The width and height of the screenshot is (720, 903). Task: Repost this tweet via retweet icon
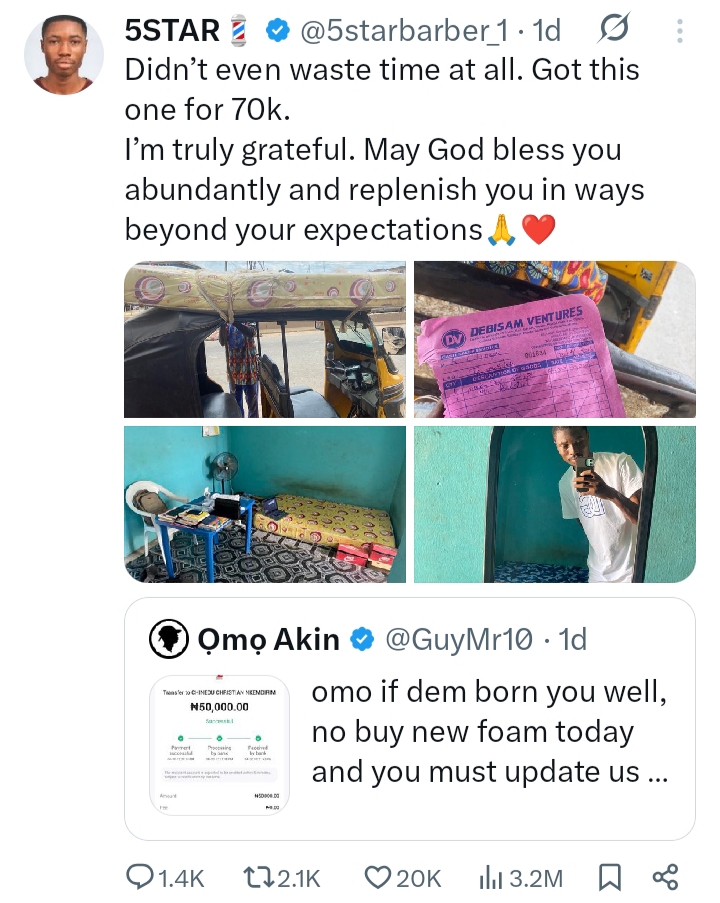pyautogui.click(x=258, y=878)
